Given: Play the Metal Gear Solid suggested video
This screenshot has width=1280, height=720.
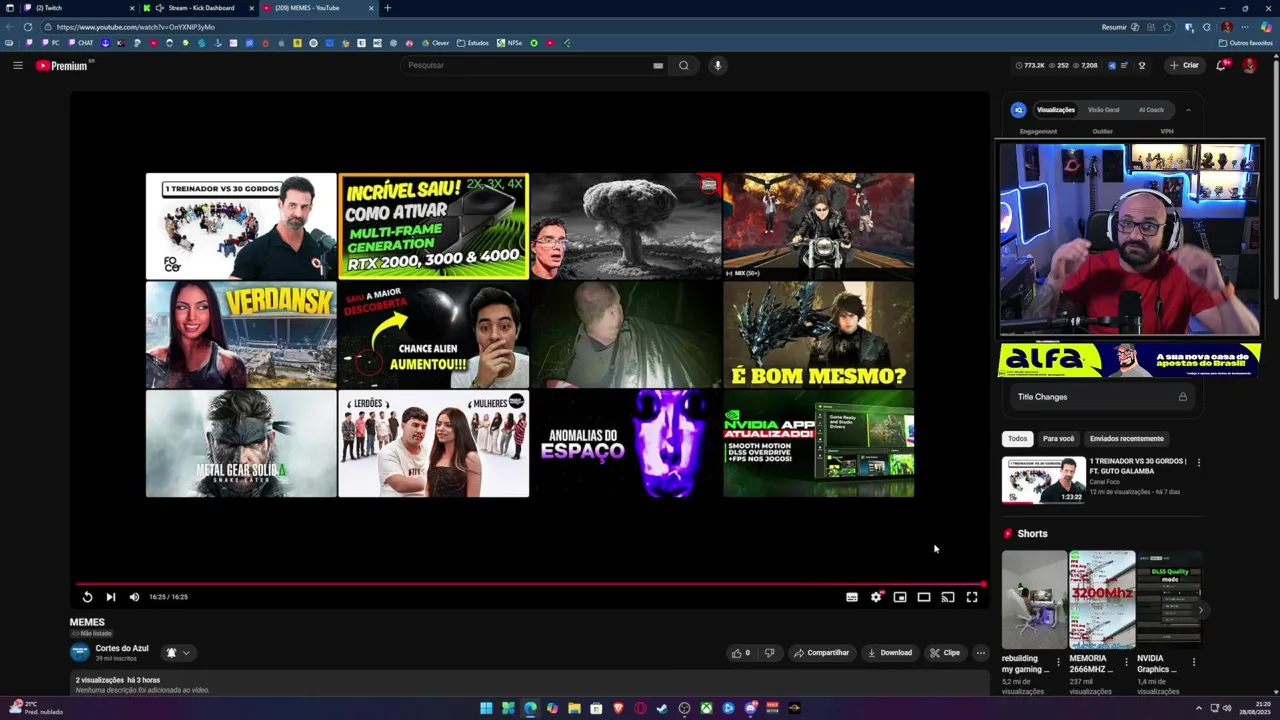Looking at the screenshot, I should tap(241, 443).
